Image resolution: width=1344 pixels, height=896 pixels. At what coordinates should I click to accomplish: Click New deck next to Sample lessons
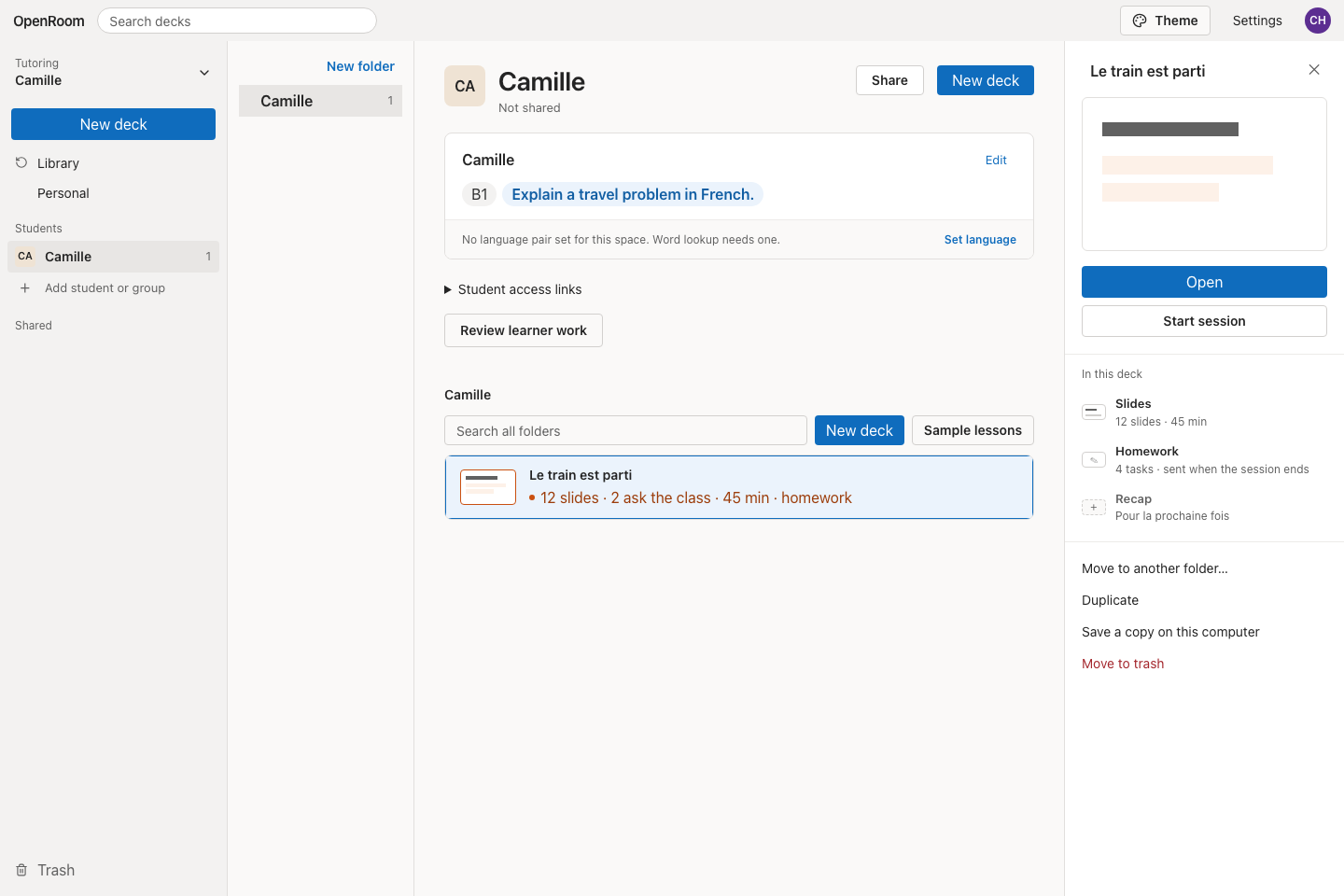point(860,430)
